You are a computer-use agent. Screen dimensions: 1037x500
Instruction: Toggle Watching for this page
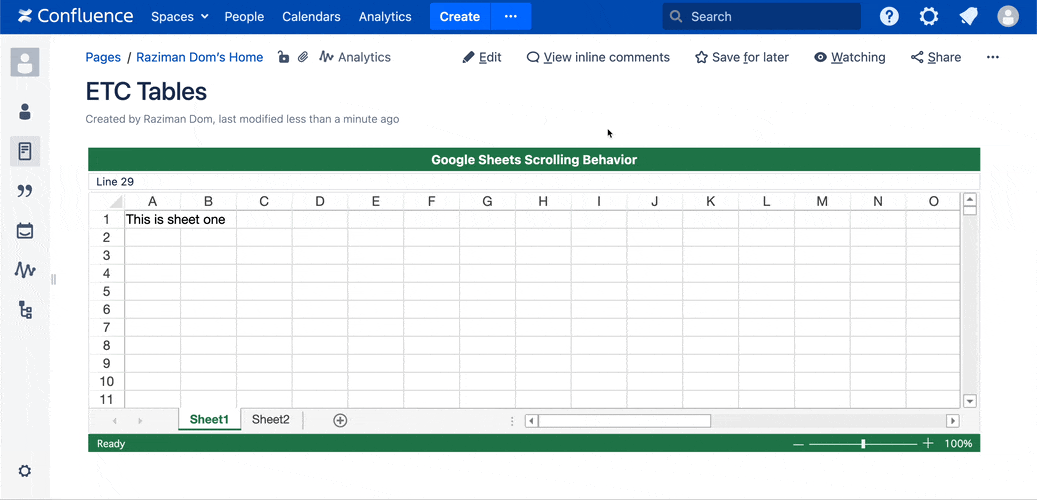pos(849,58)
